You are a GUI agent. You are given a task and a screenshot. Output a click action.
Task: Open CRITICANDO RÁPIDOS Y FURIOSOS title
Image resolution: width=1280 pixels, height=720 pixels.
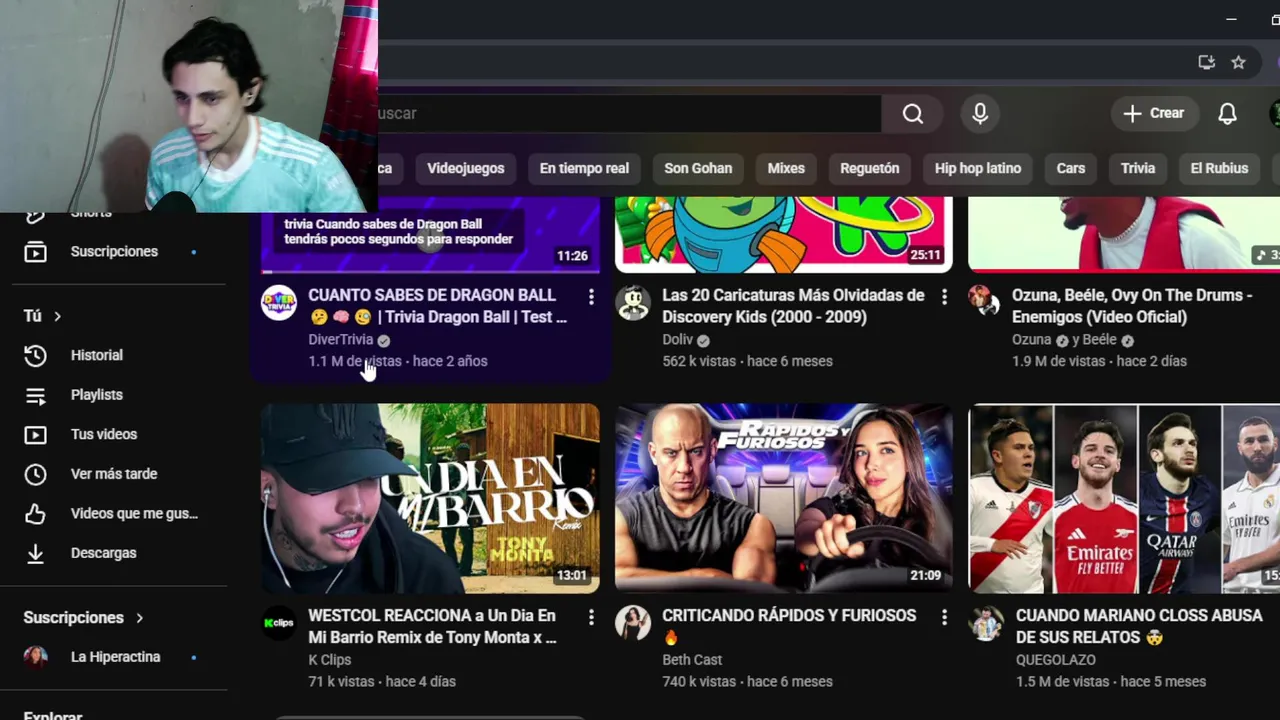point(789,627)
